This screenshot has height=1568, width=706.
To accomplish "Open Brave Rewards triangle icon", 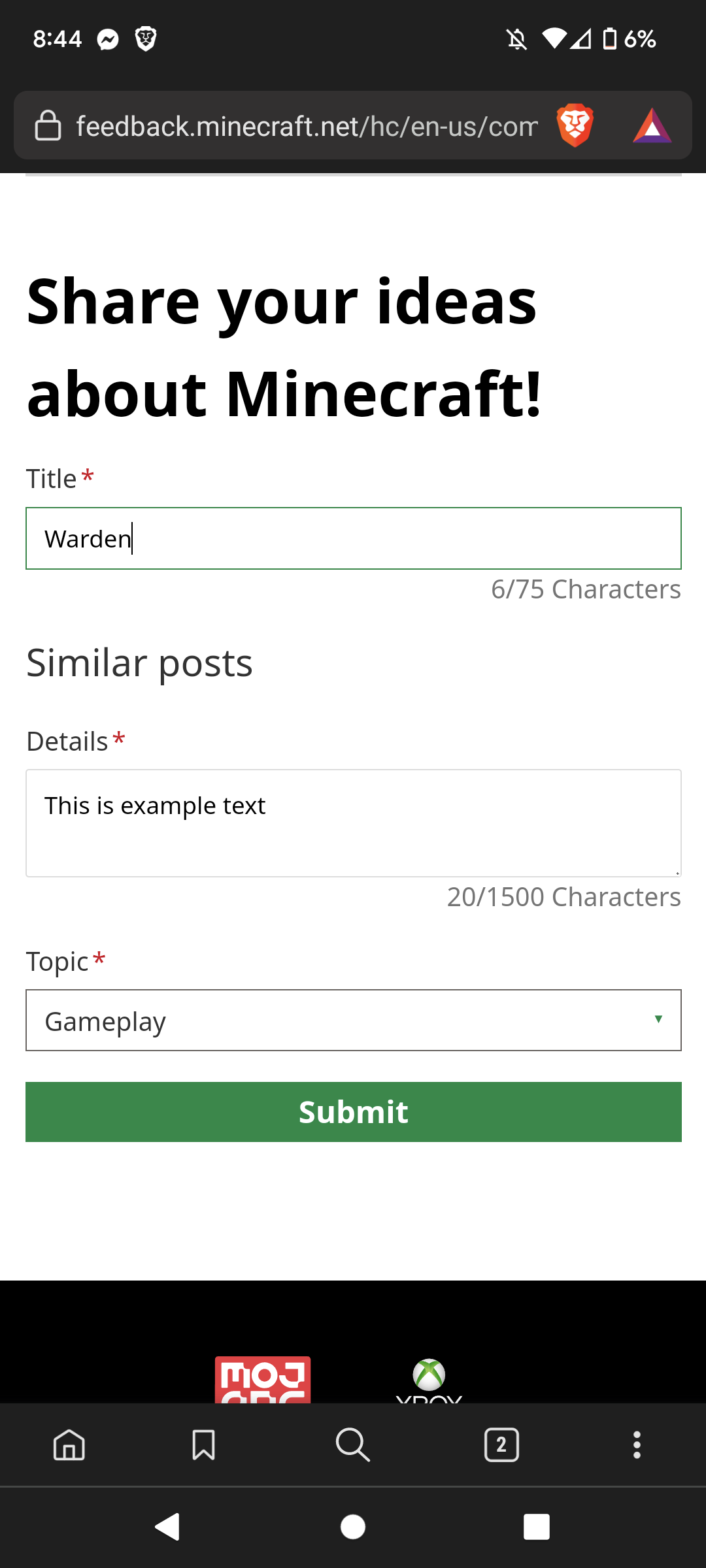I will [x=652, y=125].
